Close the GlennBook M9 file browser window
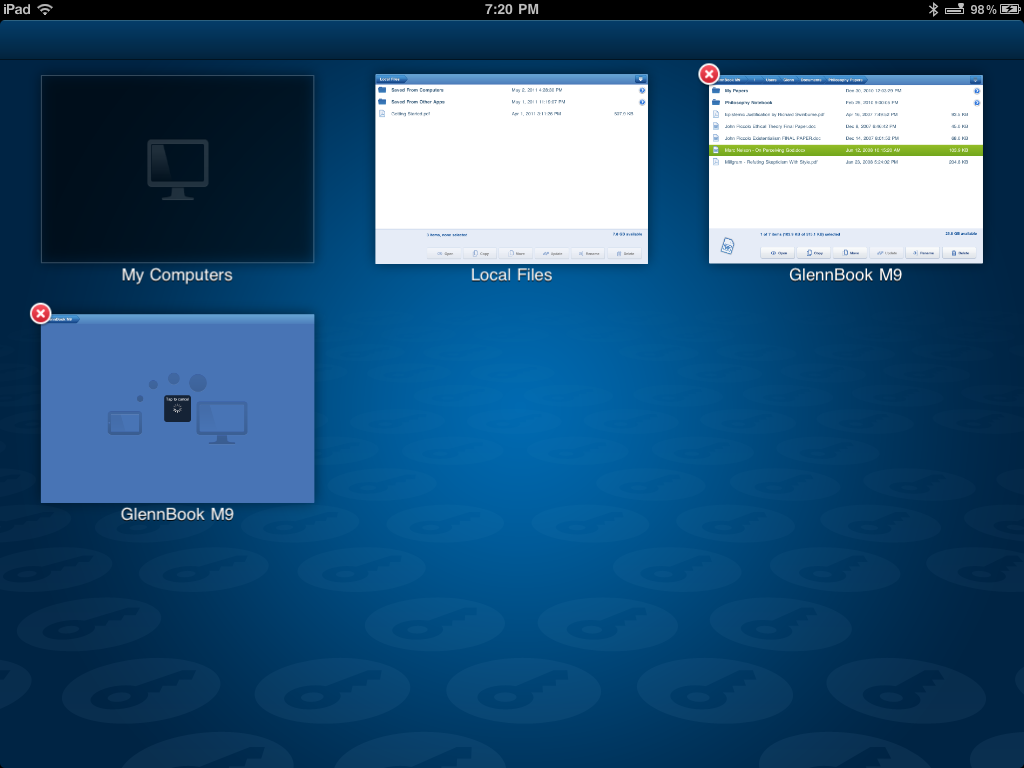Viewport: 1024px width, 768px height. [x=708, y=74]
